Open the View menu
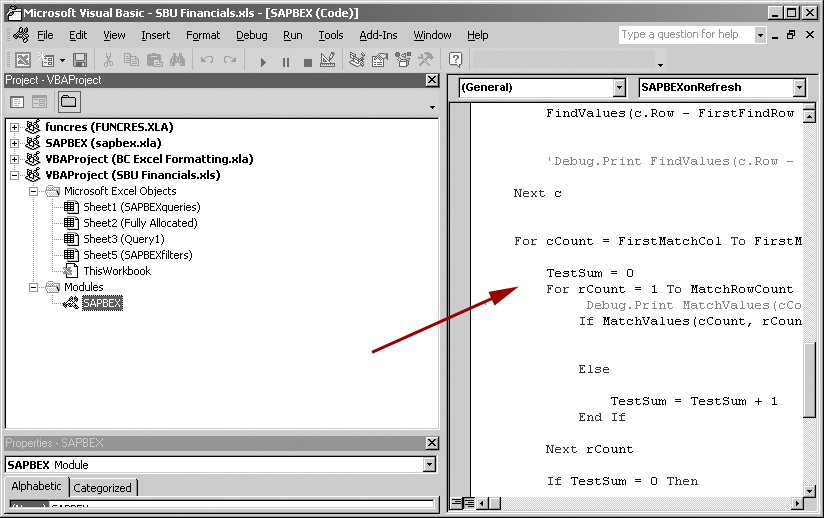 [x=114, y=35]
